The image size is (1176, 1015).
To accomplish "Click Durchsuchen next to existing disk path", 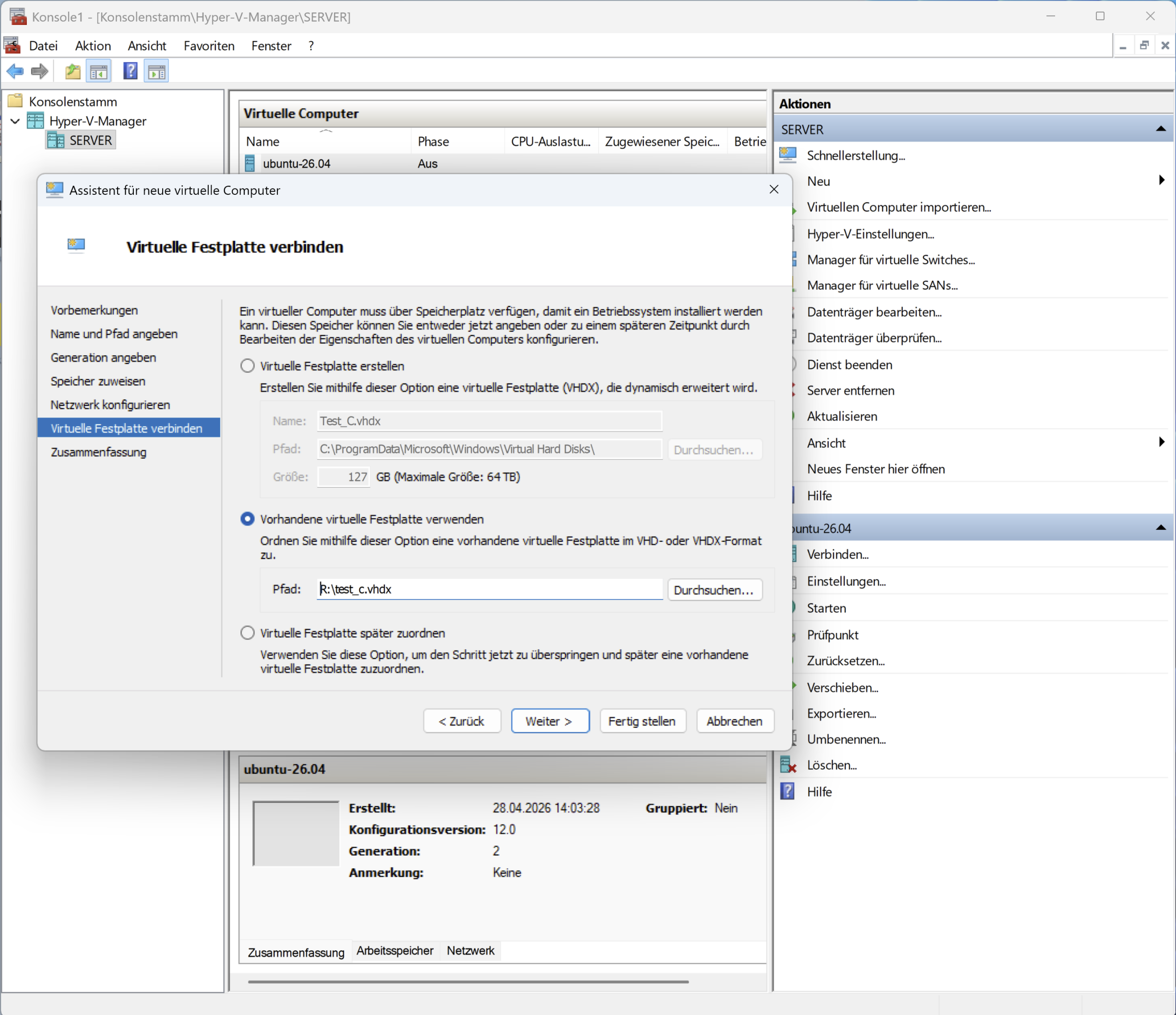I will (714, 590).
